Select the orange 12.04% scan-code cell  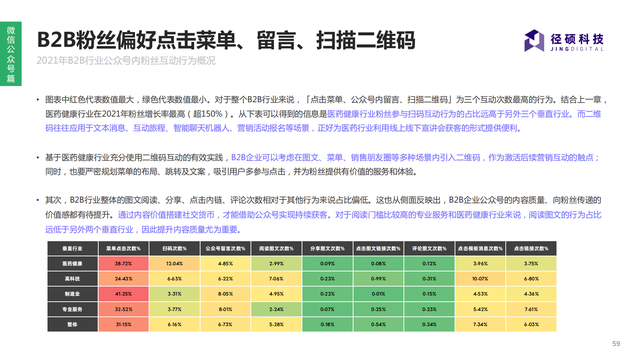point(174,264)
